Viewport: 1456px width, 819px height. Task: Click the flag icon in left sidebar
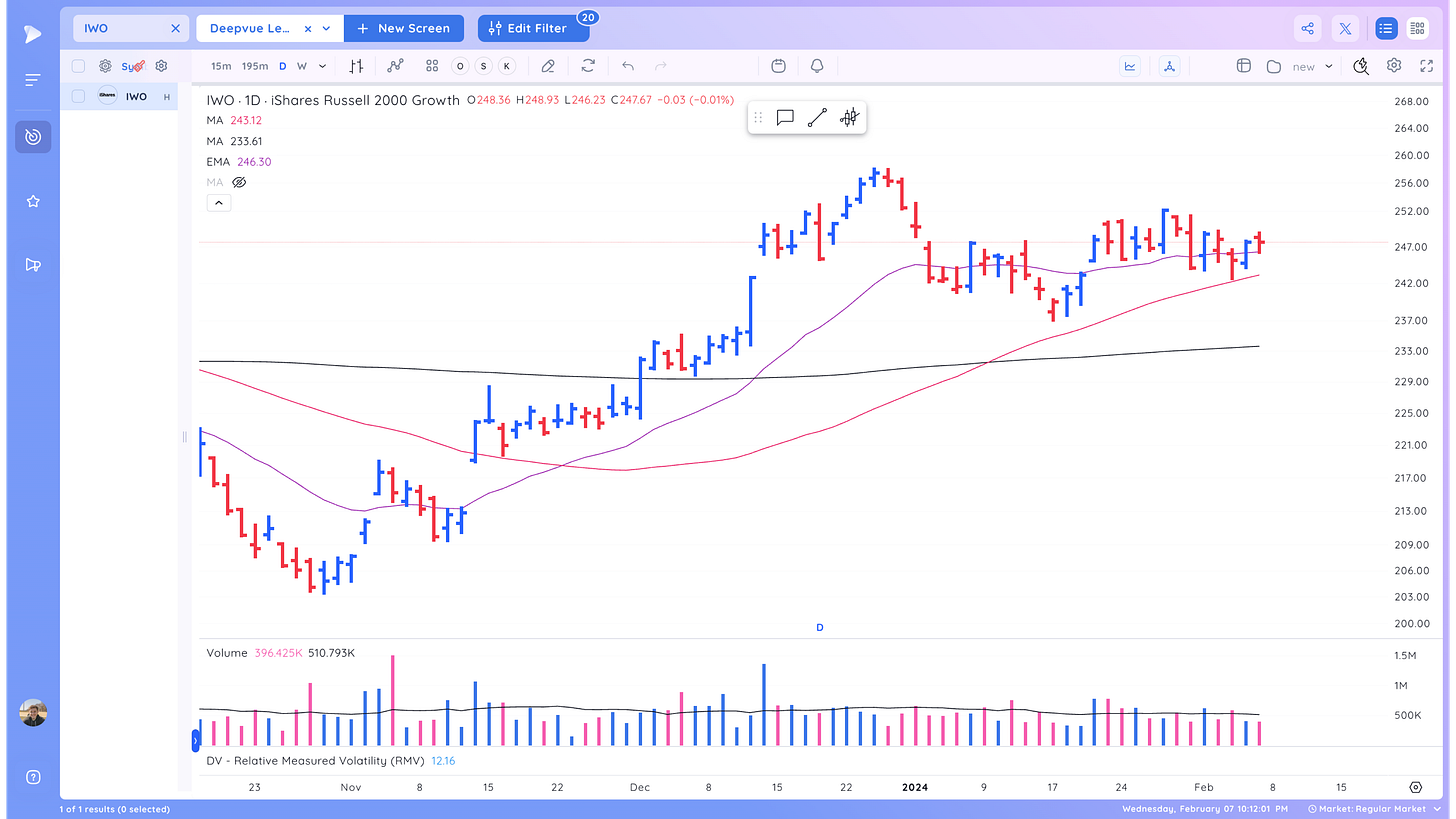point(33,265)
